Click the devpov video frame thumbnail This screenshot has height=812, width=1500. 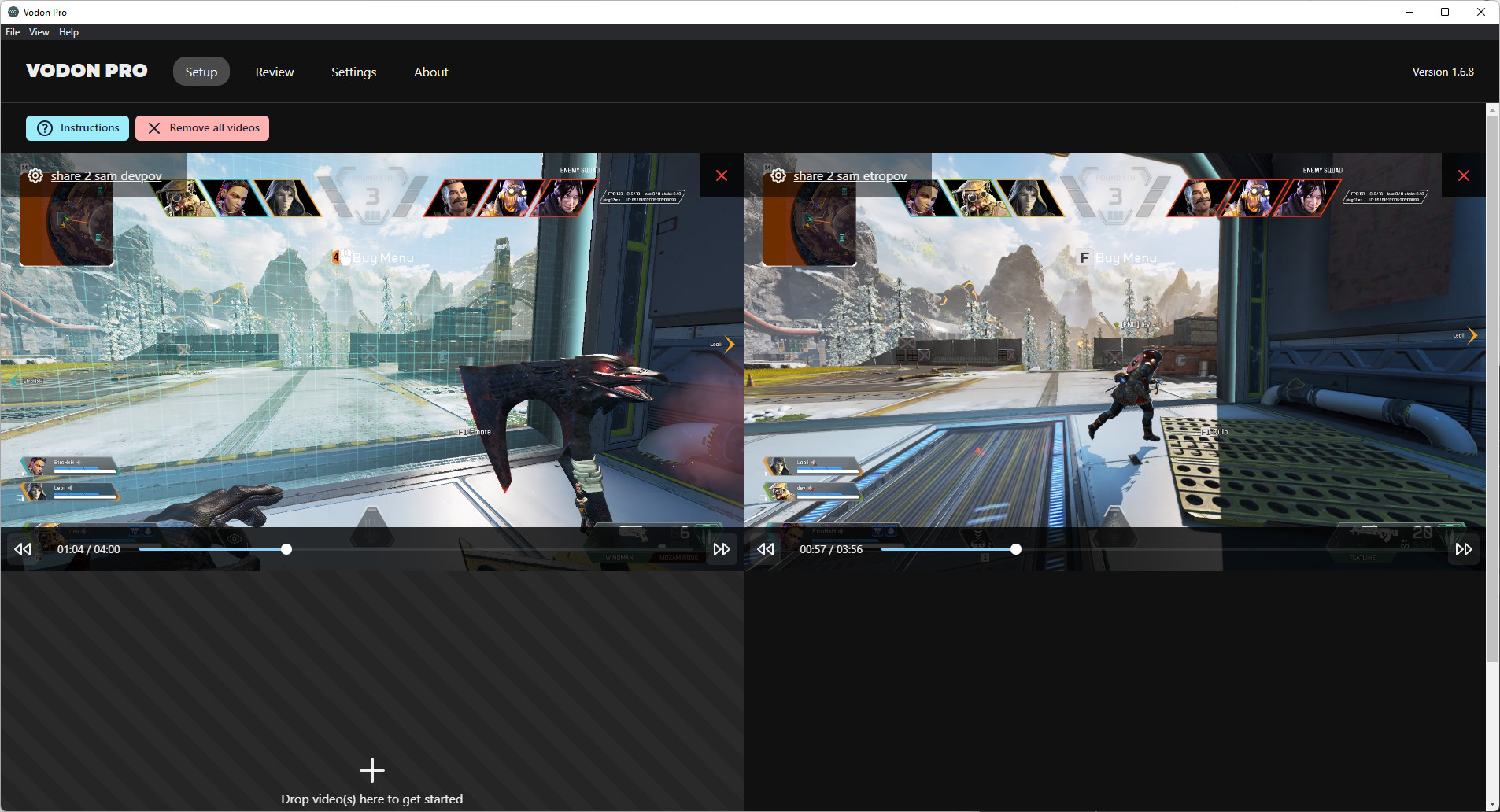(x=372, y=362)
